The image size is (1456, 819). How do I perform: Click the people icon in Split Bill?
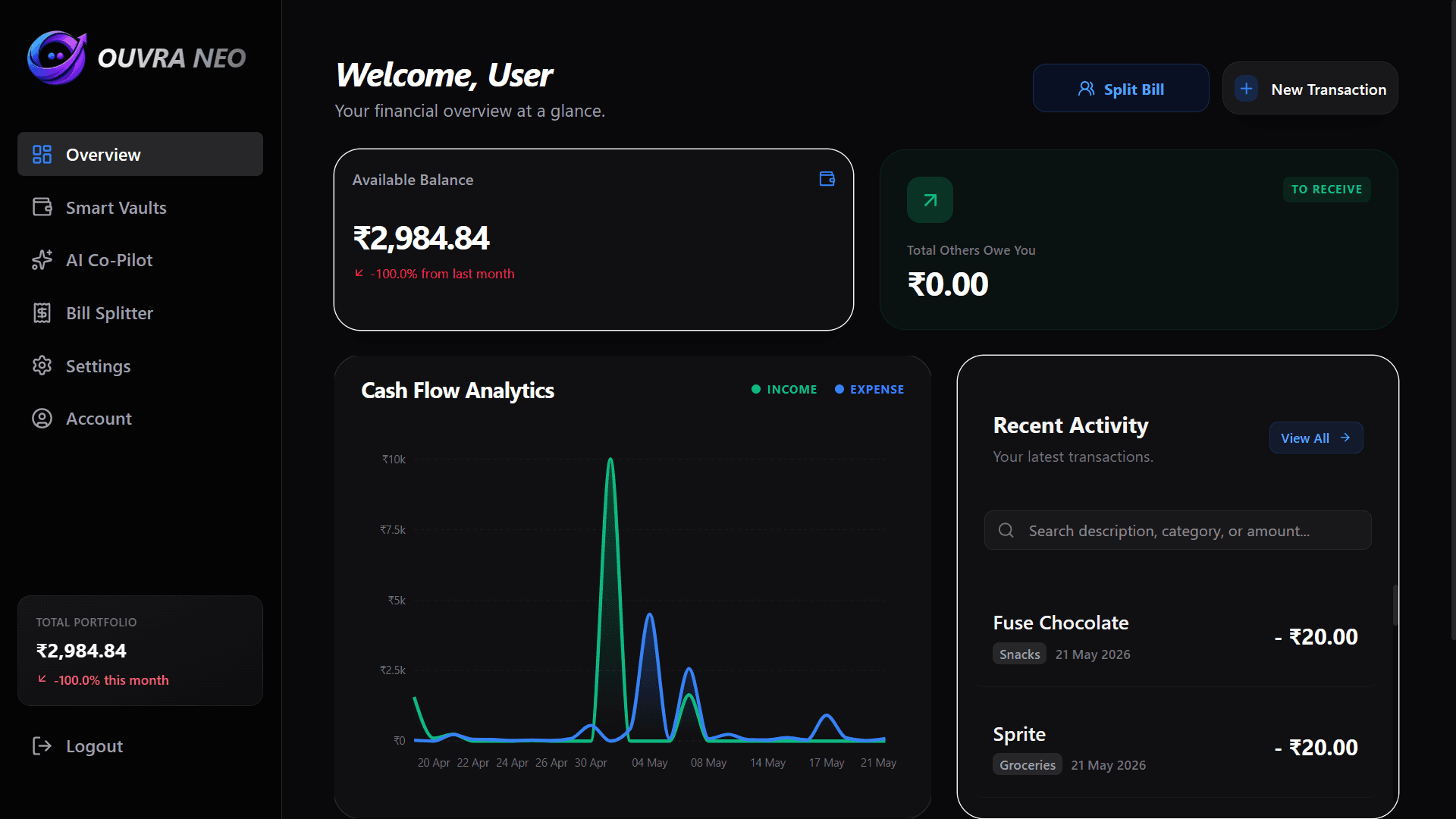coord(1086,89)
